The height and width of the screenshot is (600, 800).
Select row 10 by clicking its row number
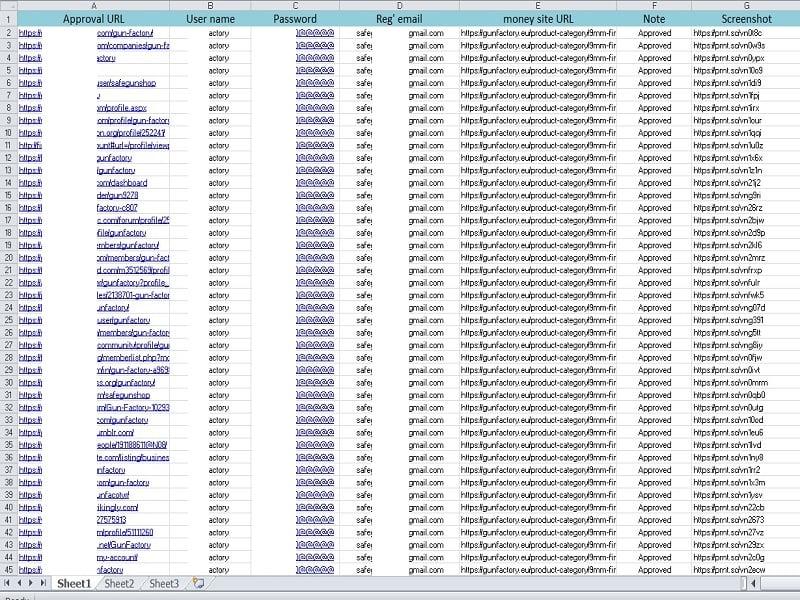point(7,130)
